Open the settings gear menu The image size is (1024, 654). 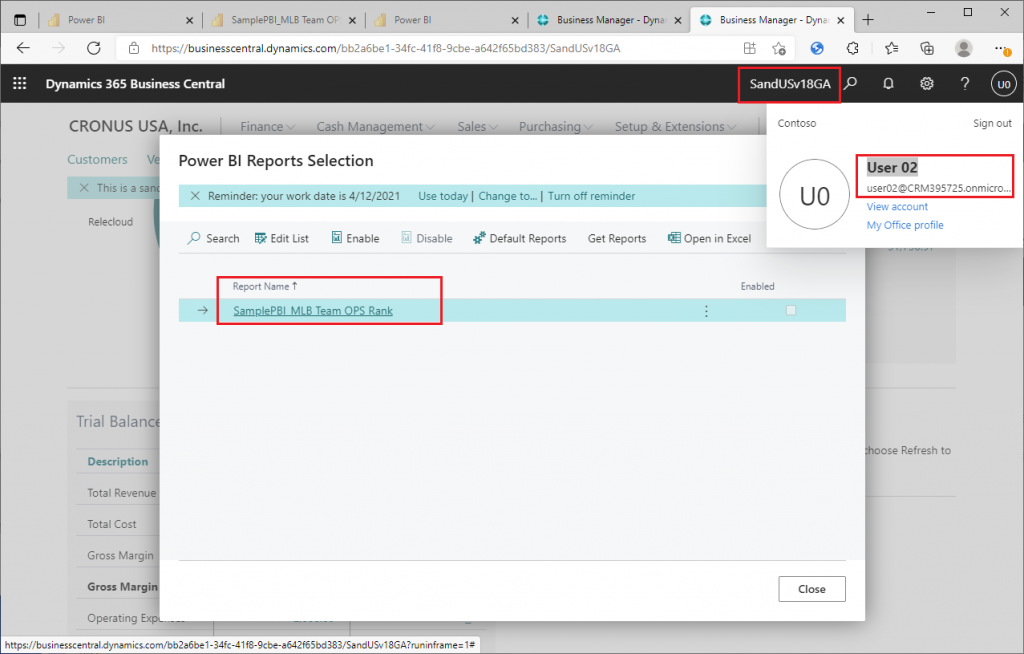927,84
